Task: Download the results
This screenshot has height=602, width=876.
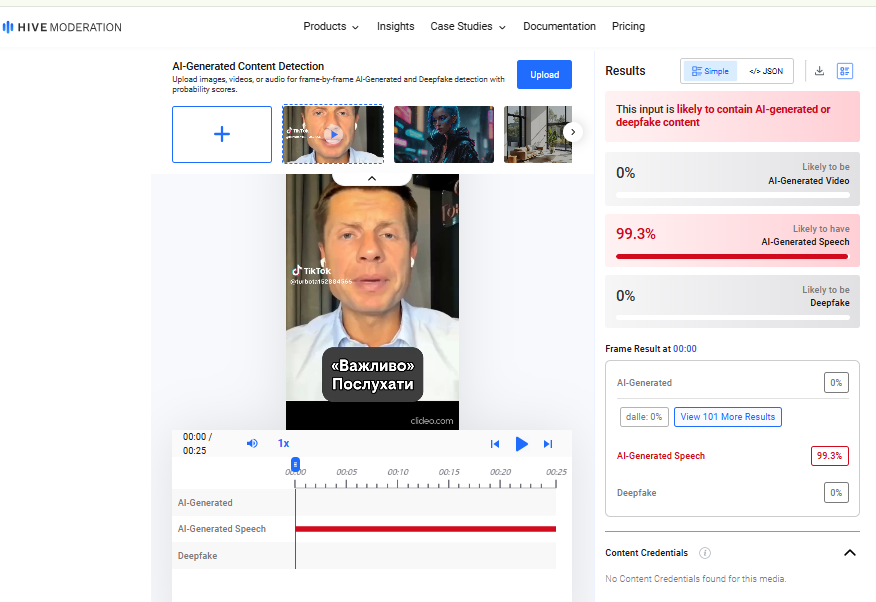Action: click(x=820, y=70)
